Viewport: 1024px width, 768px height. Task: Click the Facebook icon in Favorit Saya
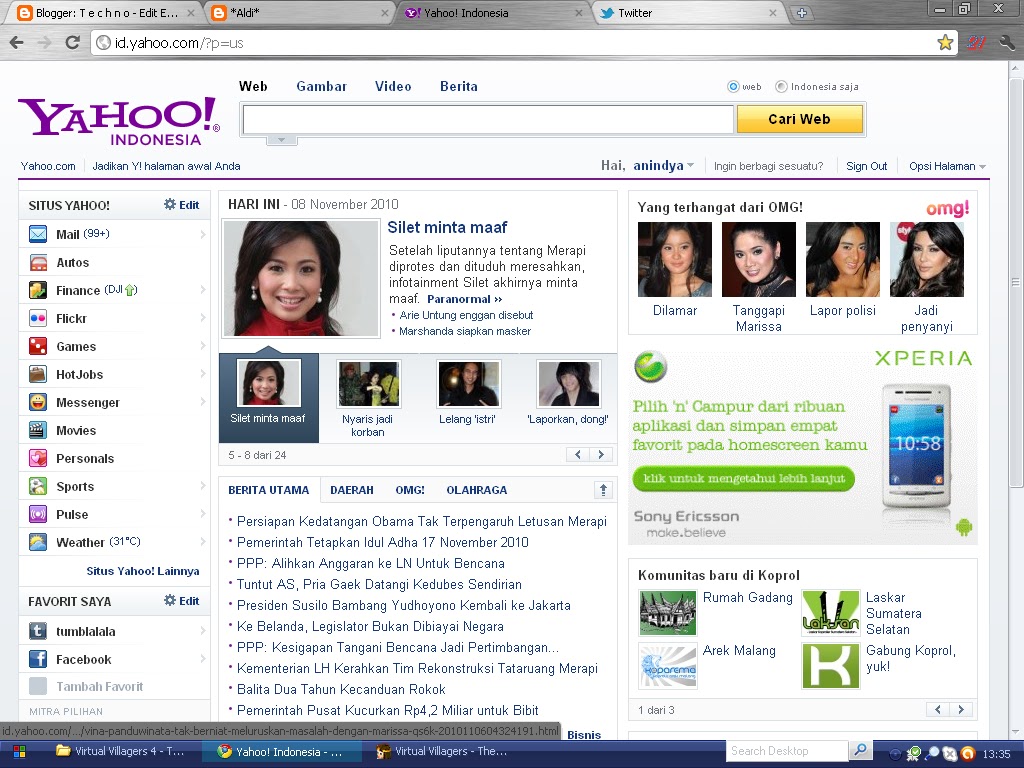tap(38, 659)
